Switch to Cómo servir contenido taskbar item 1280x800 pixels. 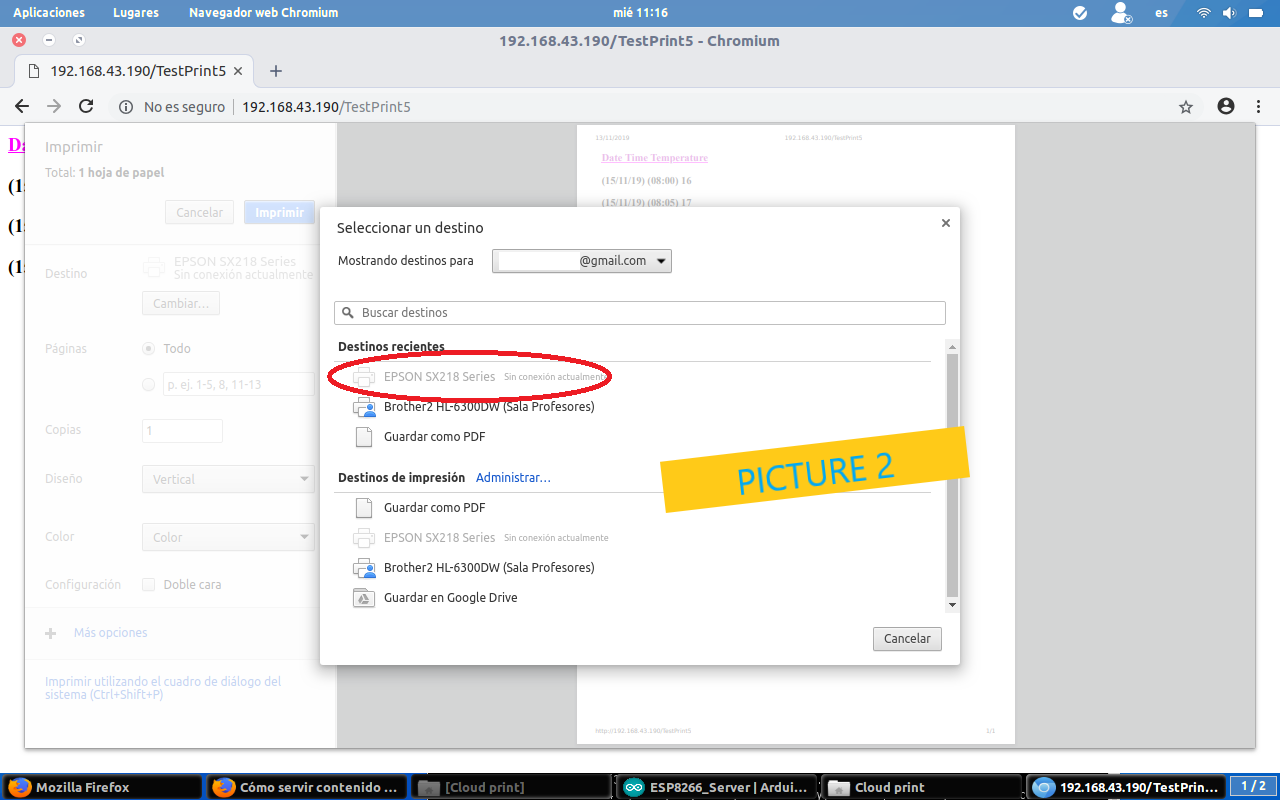click(x=308, y=787)
